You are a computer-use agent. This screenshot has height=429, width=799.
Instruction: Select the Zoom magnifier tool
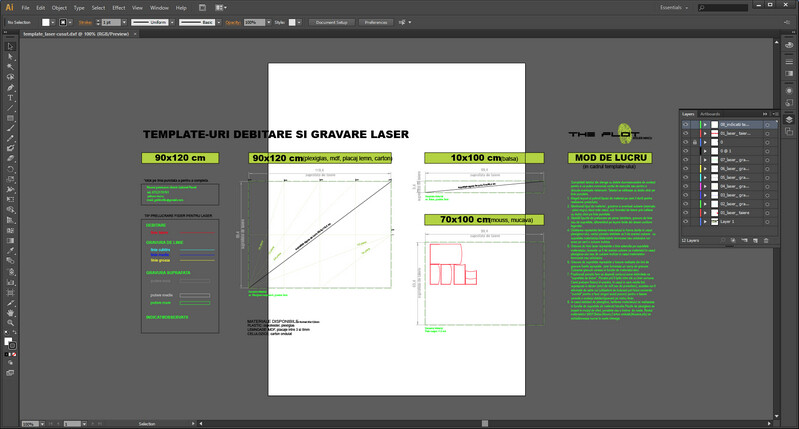point(10,323)
